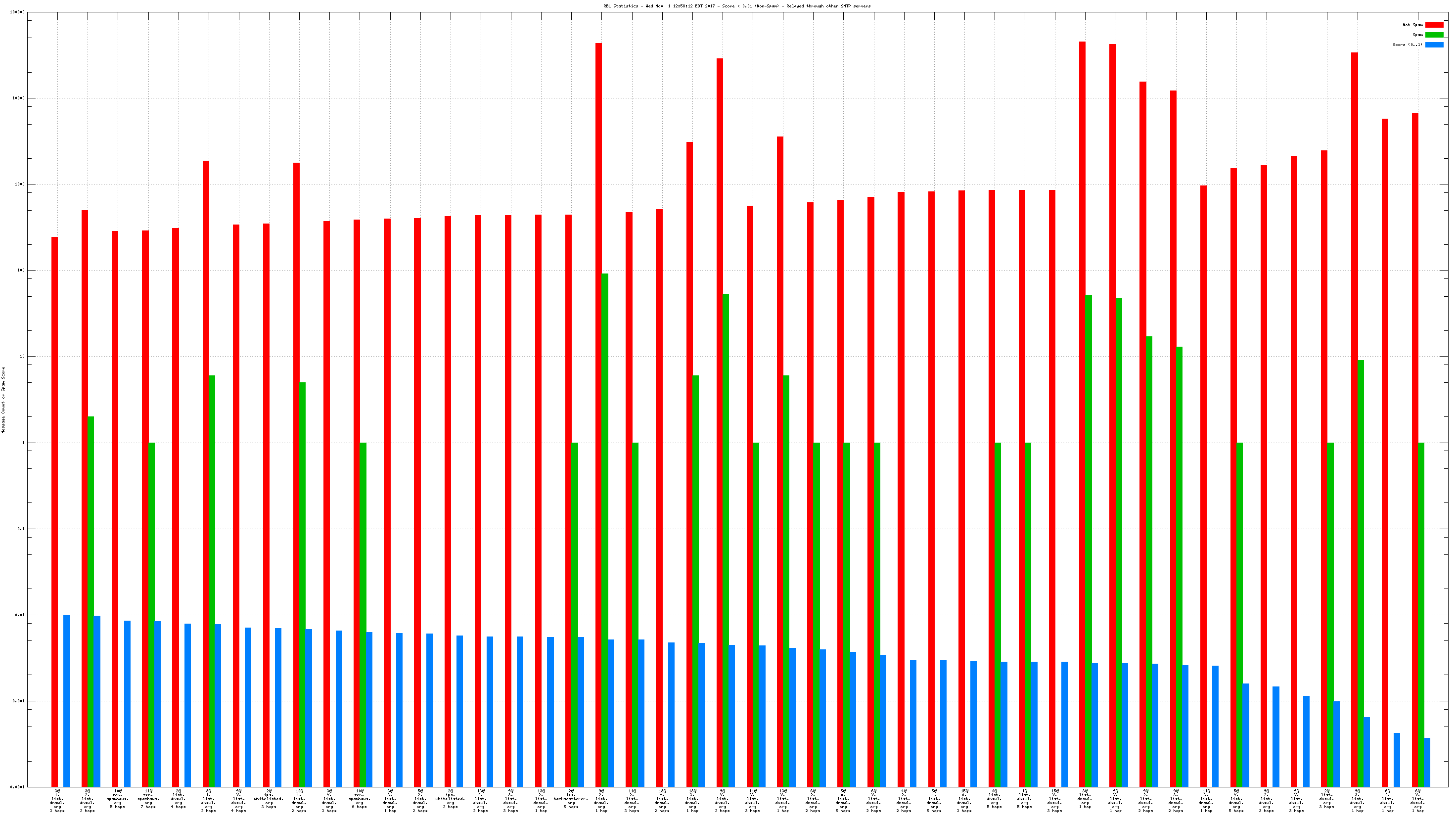The height and width of the screenshot is (819, 1456).
Task: Click the 10@zen.spamhaus.org 6 hops label
Action: pyautogui.click(x=360, y=800)
